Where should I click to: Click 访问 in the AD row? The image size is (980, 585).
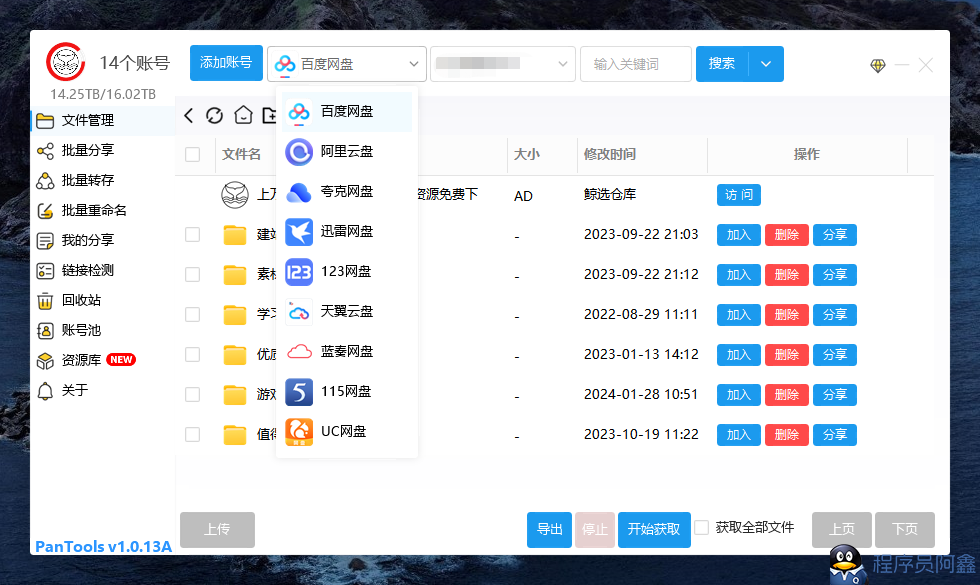[x=739, y=195]
